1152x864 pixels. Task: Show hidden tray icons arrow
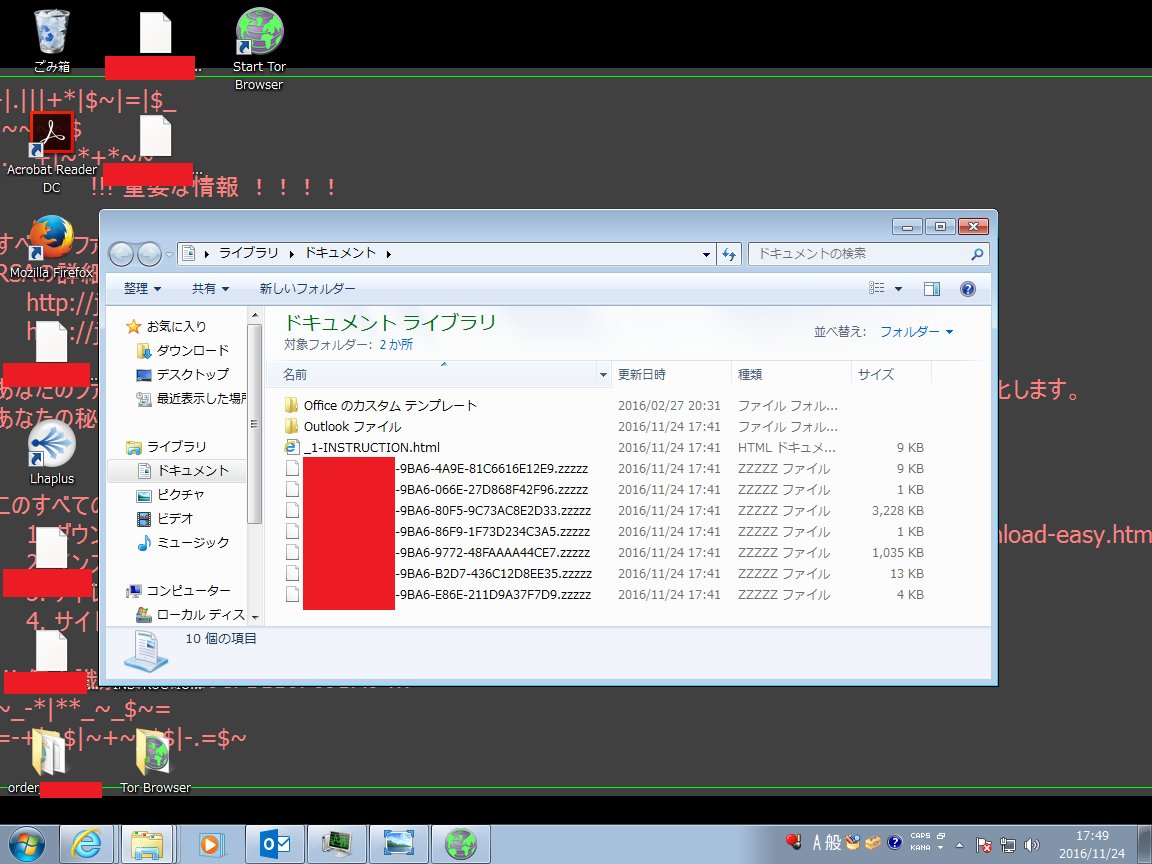pyautogui.click(x=959, y=845)
